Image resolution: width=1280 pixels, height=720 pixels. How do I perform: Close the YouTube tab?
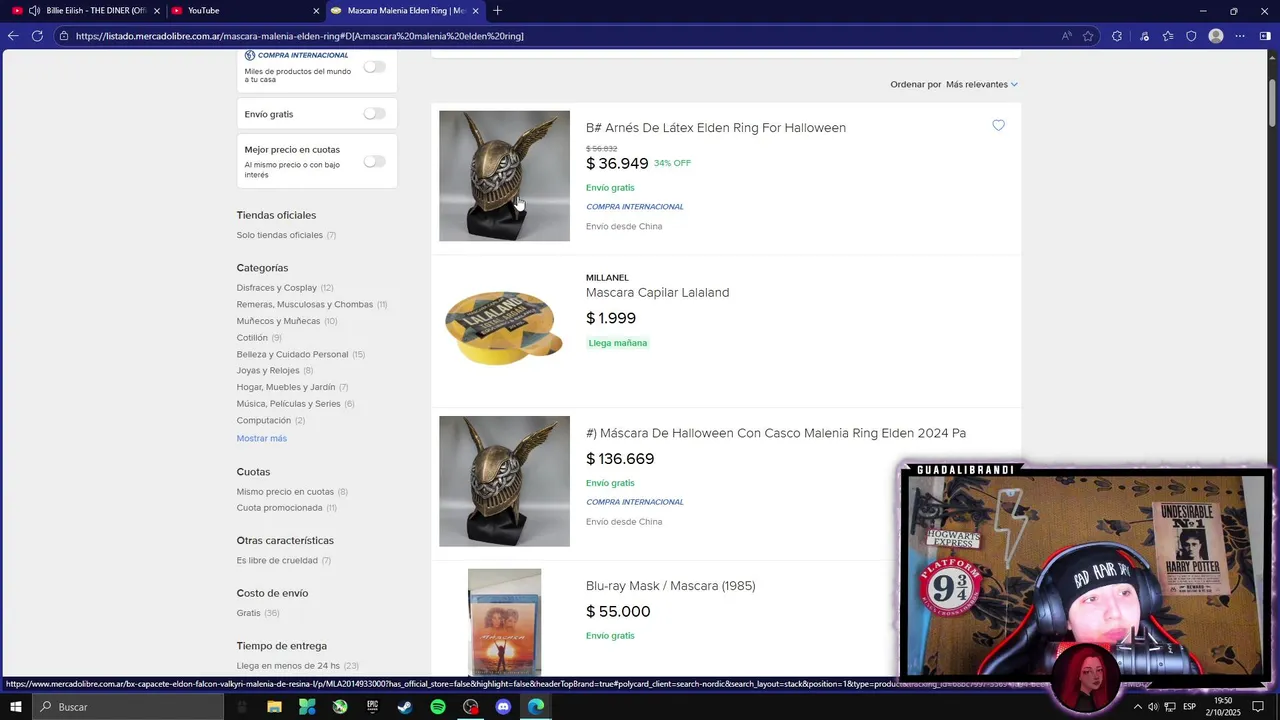point(316,11)
